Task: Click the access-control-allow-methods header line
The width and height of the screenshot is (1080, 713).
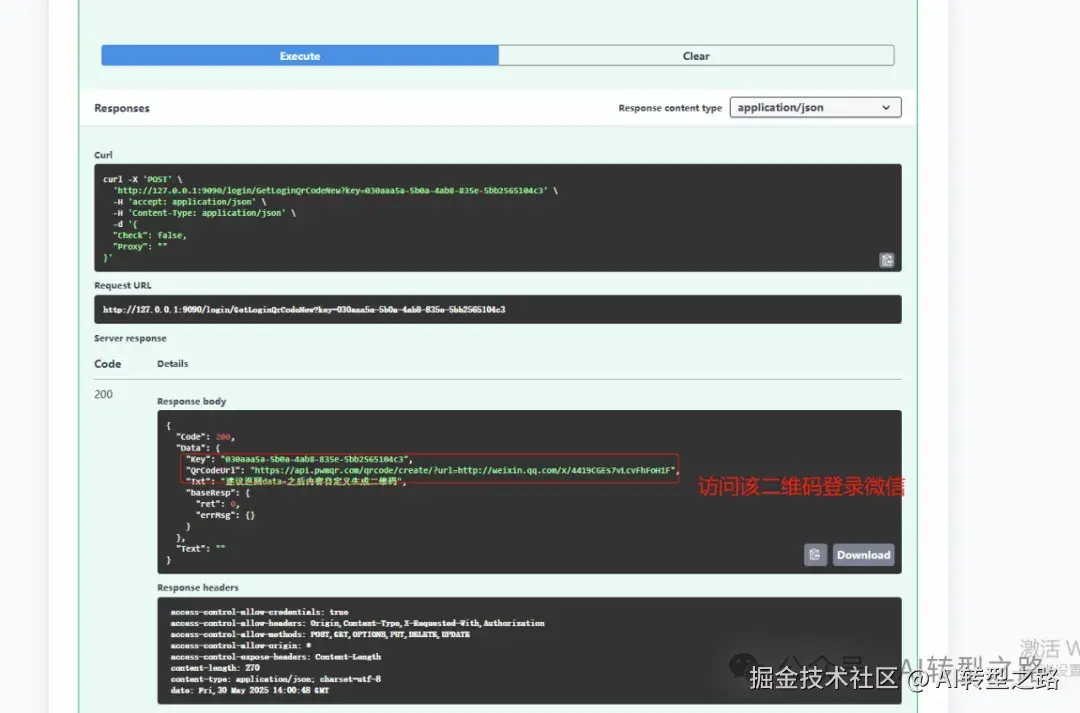Action: 320,634
